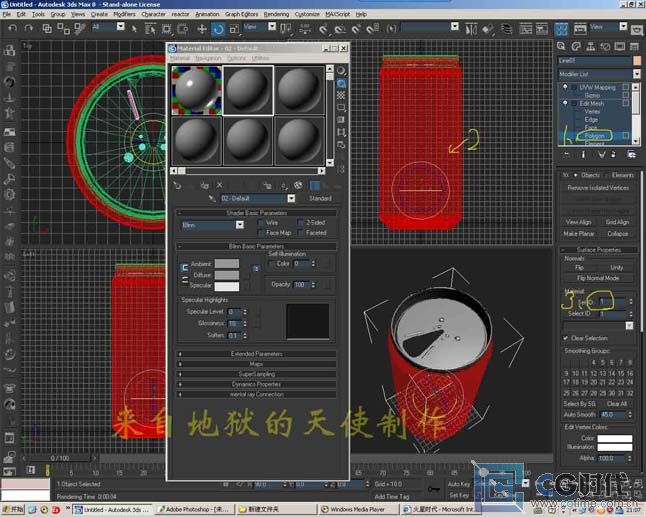This screenshot has width=646, height=517.
Task: Enable the Faceted checkbox
Action: (x=301, y=233)
